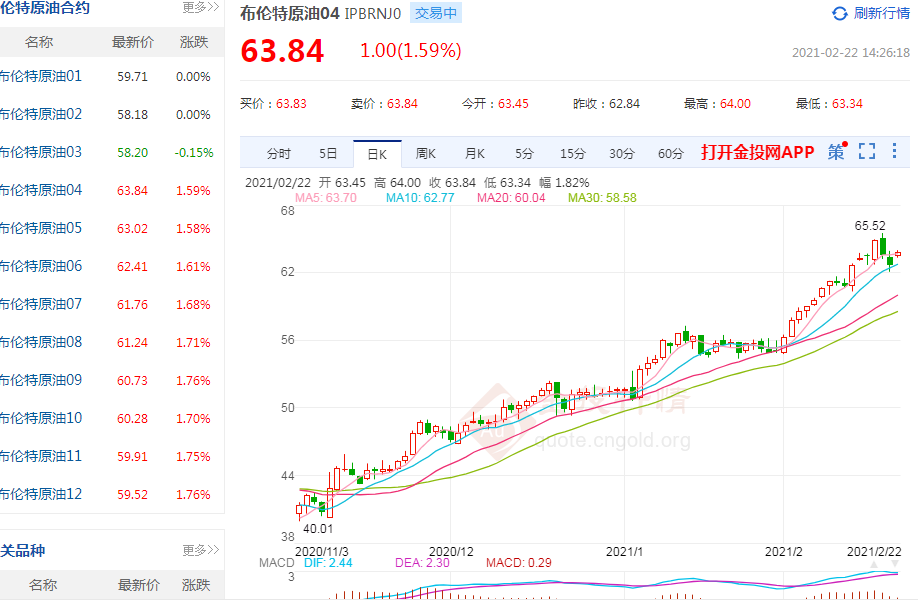
Task: Open the 布伦特原油01 contract link
Action: point(41,76)
